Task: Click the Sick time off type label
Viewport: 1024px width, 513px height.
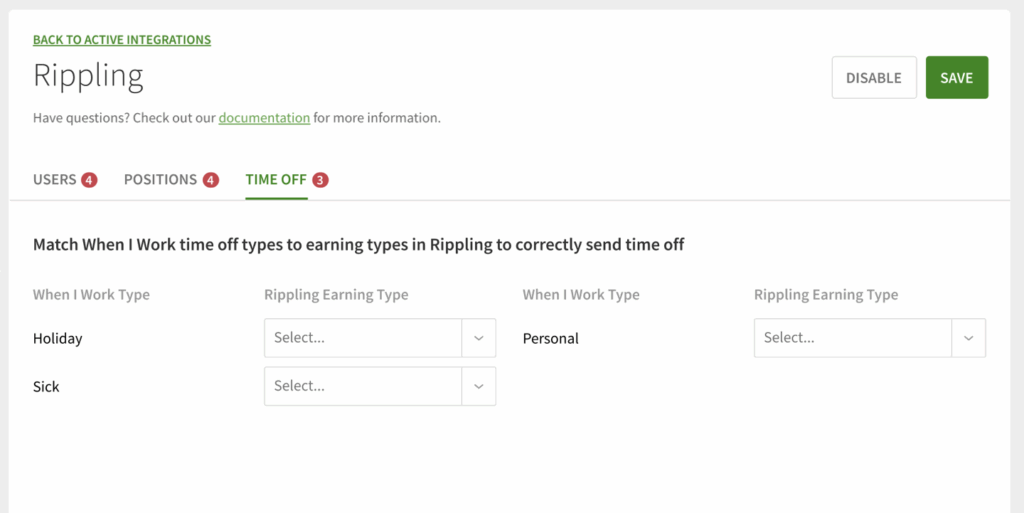Action: click(x=46, y=387)
